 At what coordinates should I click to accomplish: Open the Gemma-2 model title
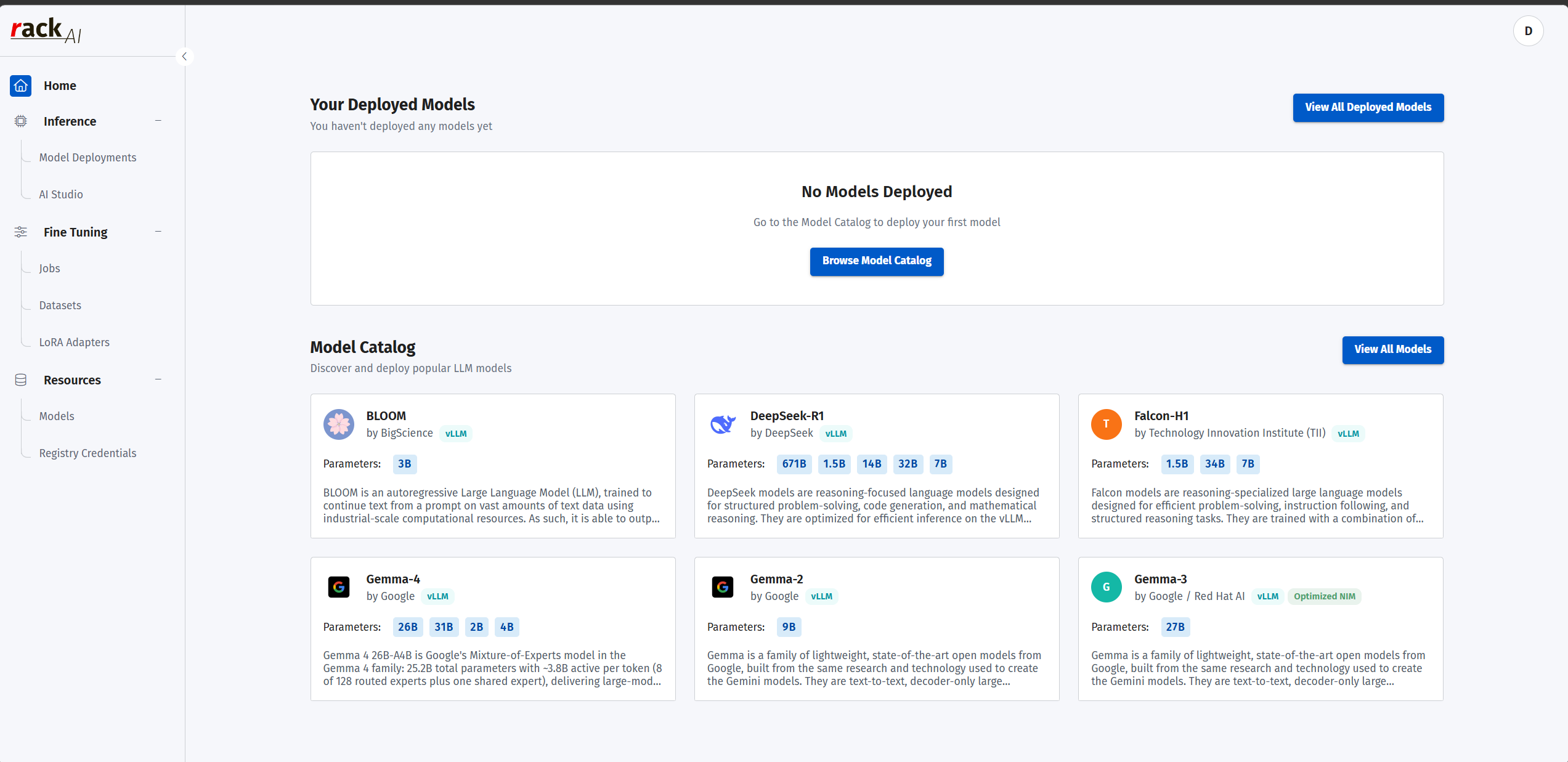pyautogui.click(x=776, y=579)
